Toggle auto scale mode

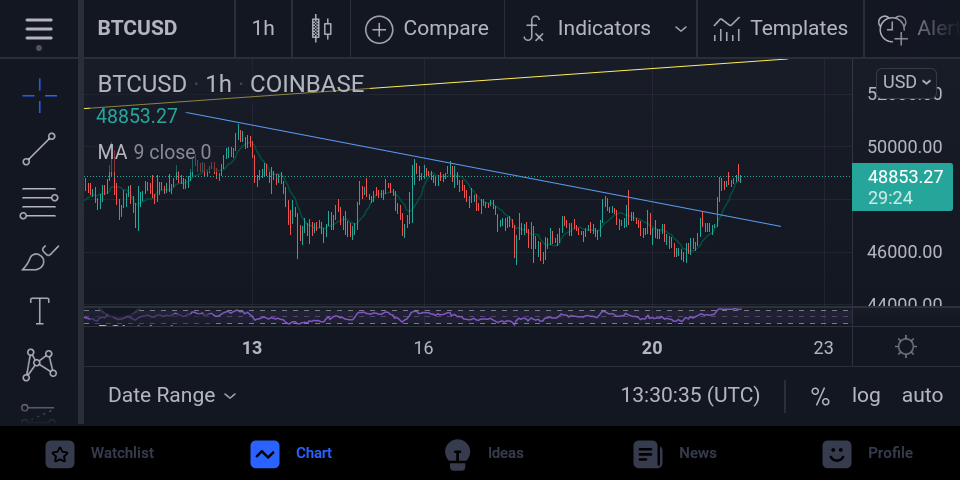click(922, 396)
